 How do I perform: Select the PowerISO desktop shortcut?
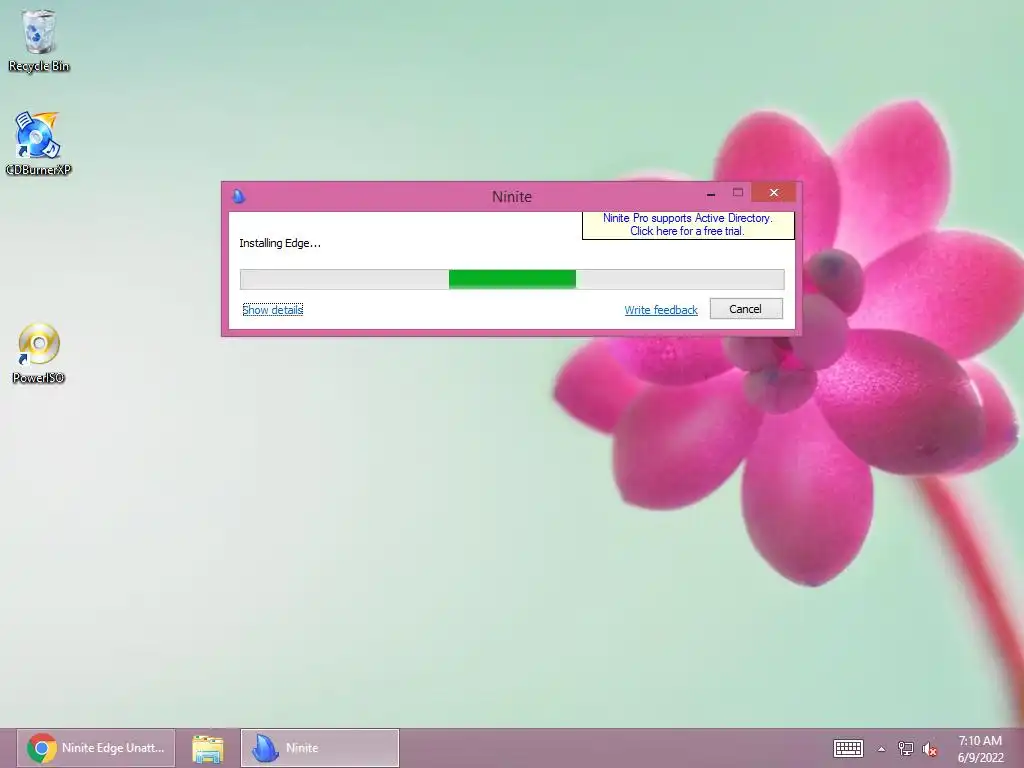(x=39, y=353)
